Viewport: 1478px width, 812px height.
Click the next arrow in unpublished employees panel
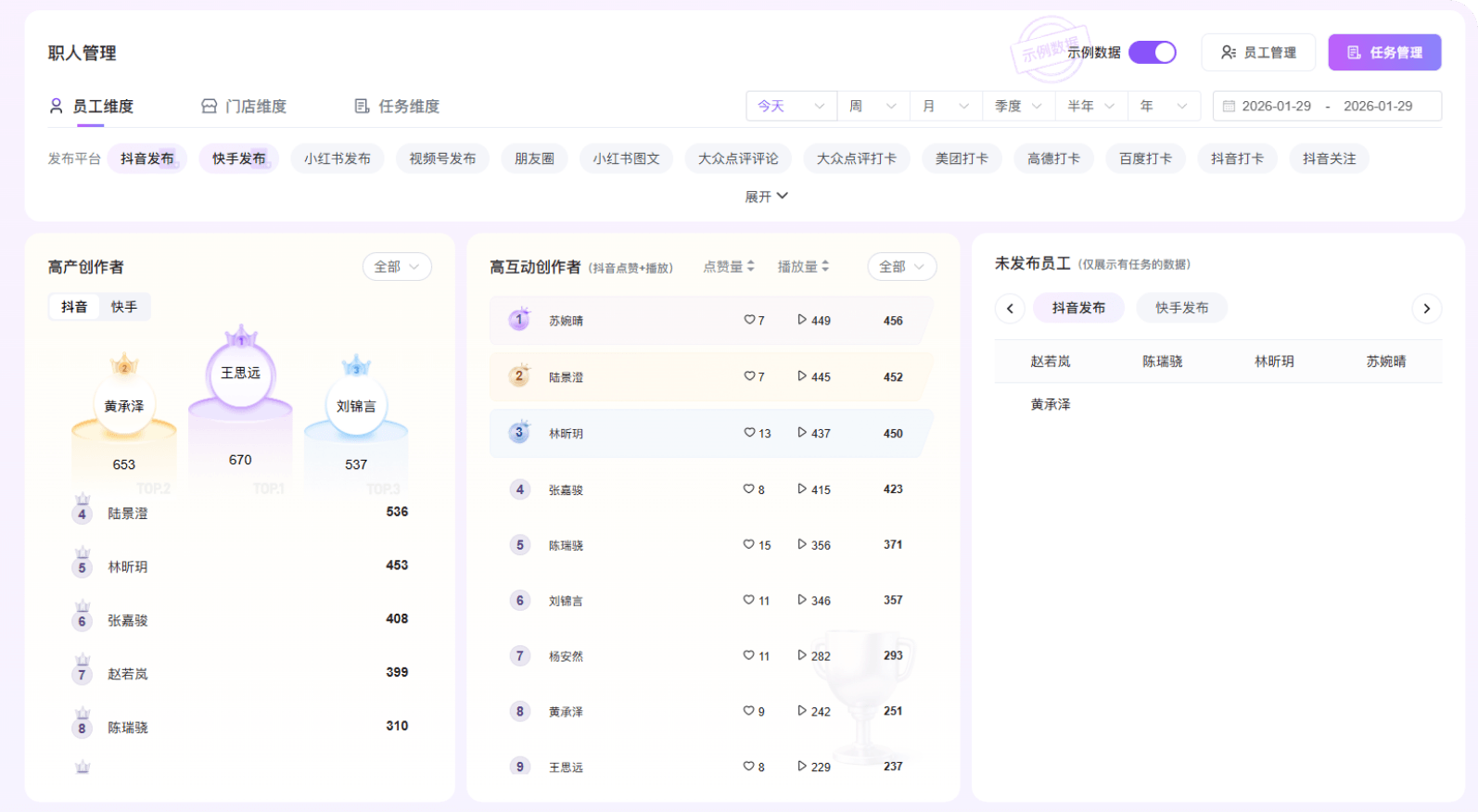point(1426,309)
